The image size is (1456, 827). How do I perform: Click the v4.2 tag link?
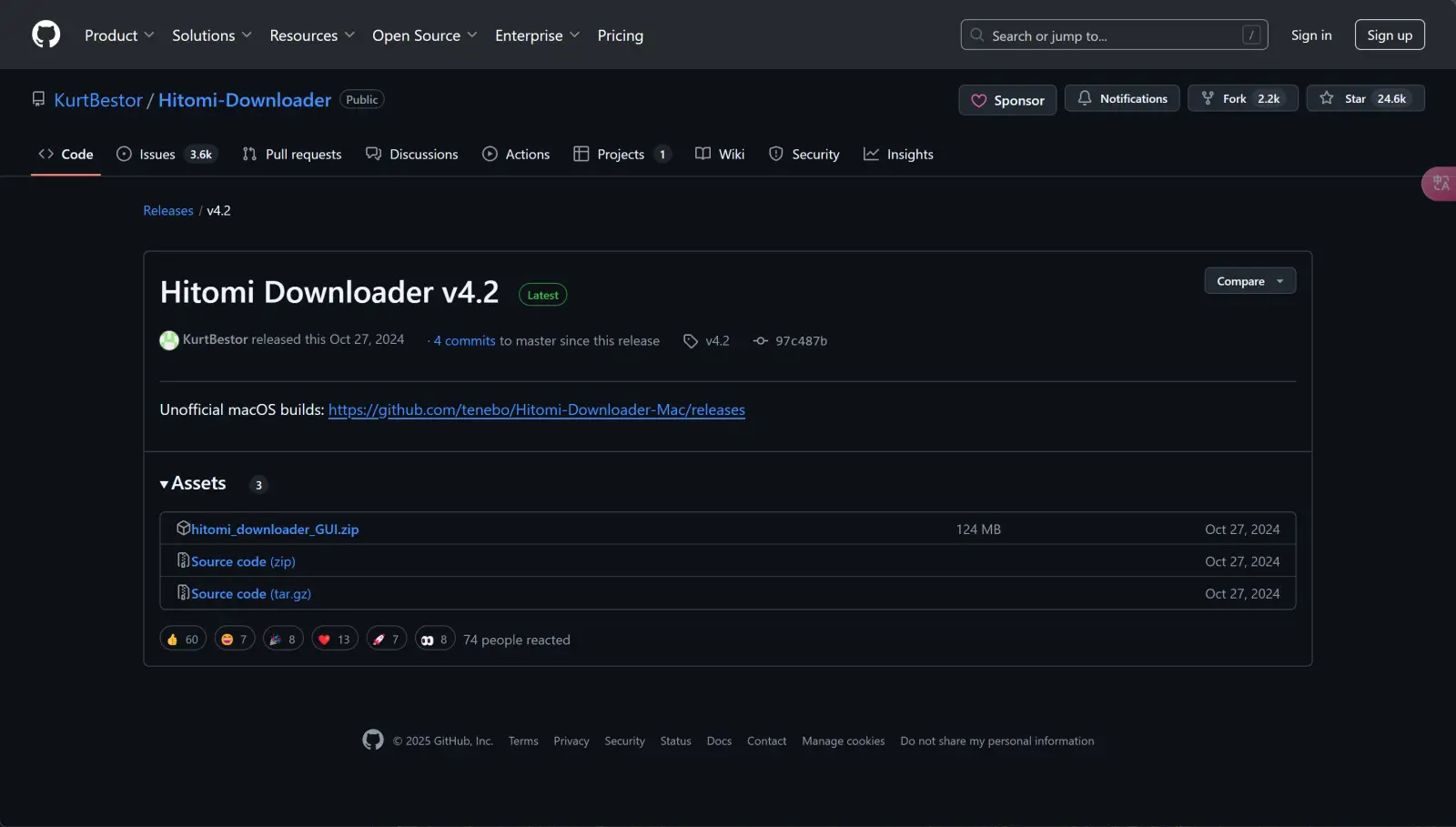tap(717, 340)
